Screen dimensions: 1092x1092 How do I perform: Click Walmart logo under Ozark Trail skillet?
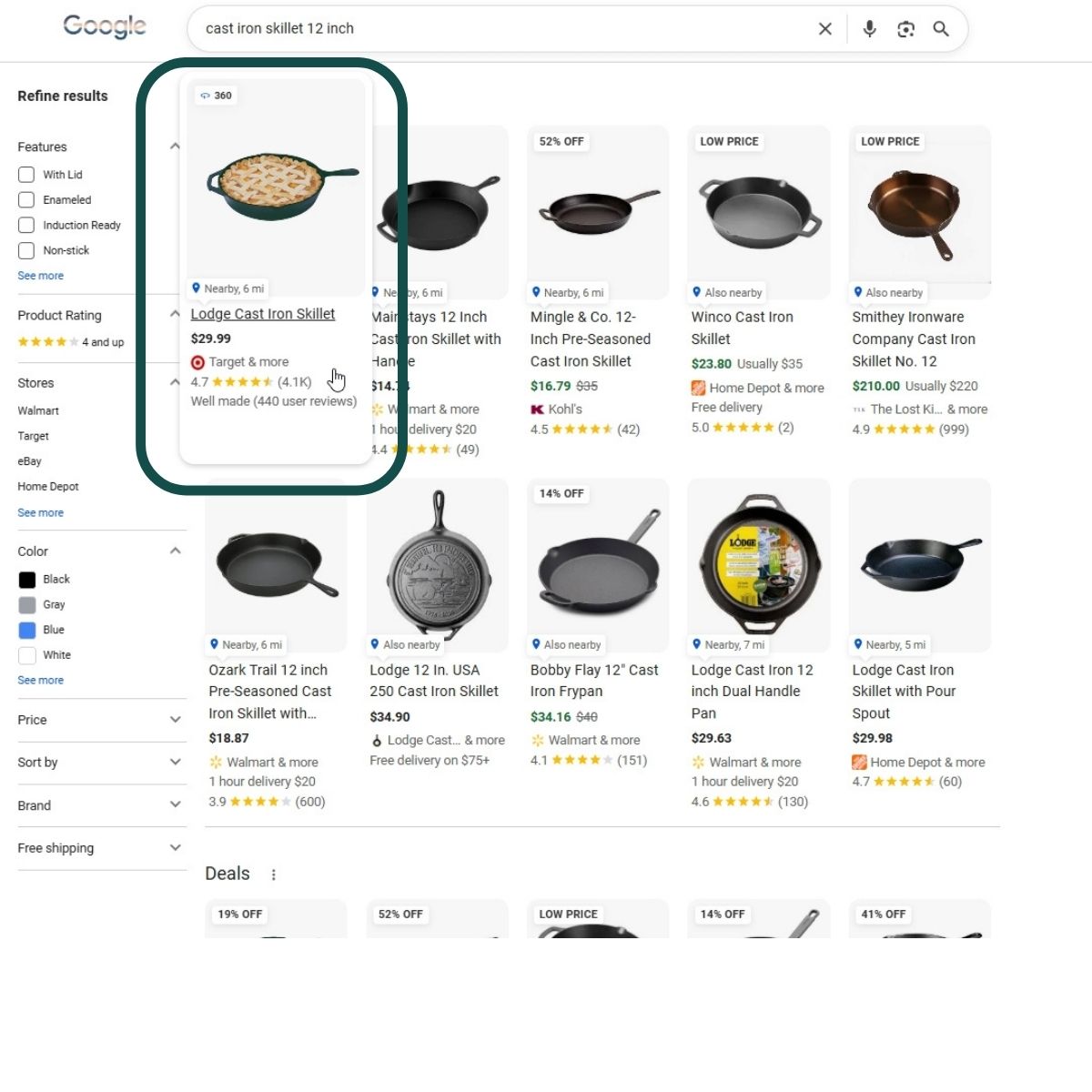[x=216, y=763]
